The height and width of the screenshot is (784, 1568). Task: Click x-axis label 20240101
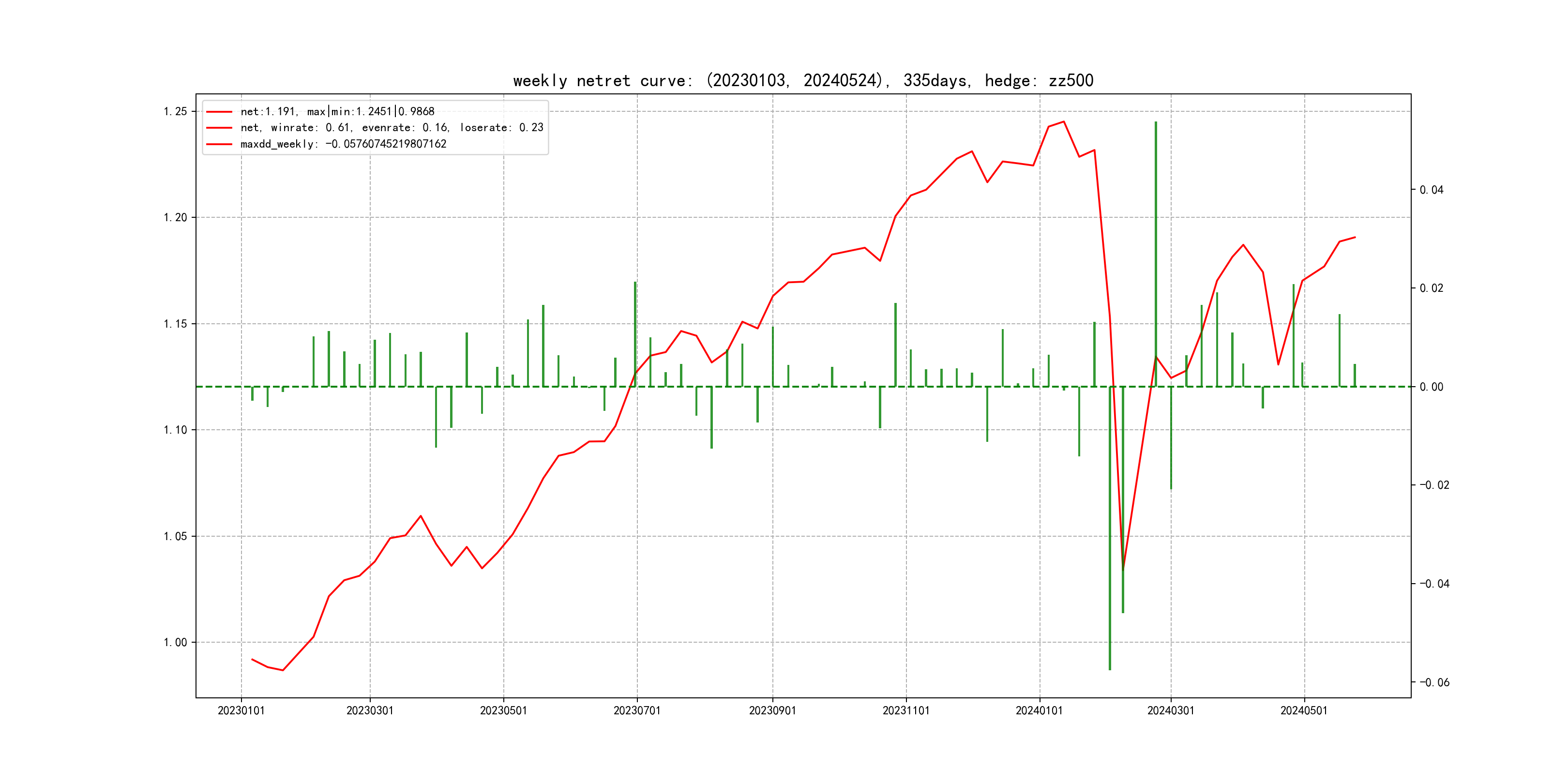coord(1039,710)
